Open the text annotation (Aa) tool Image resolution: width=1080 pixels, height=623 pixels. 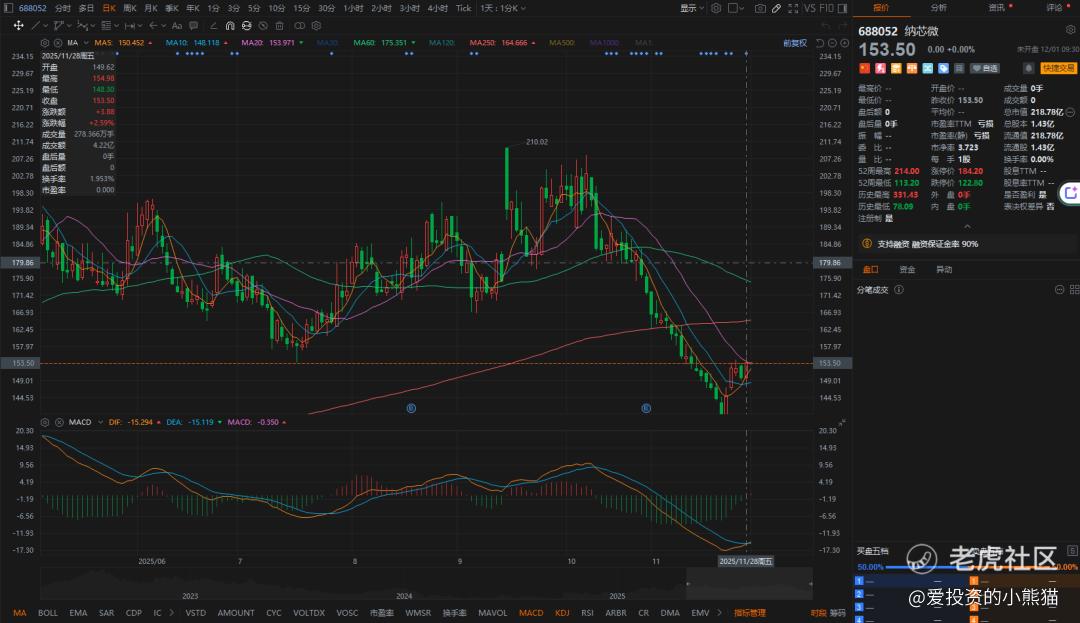click(177, 25)
